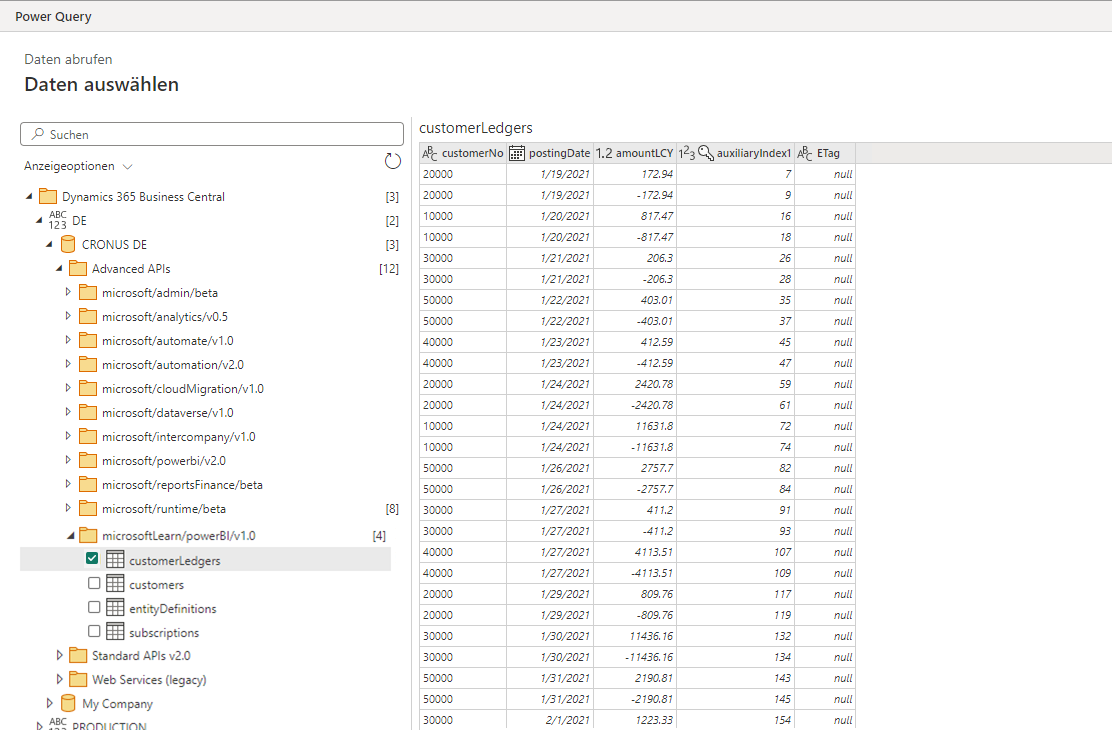Viewport: 1112px width, 730px height.
Task: Collapse the Advanced APIs node
Action: click(x=59, y=269)
